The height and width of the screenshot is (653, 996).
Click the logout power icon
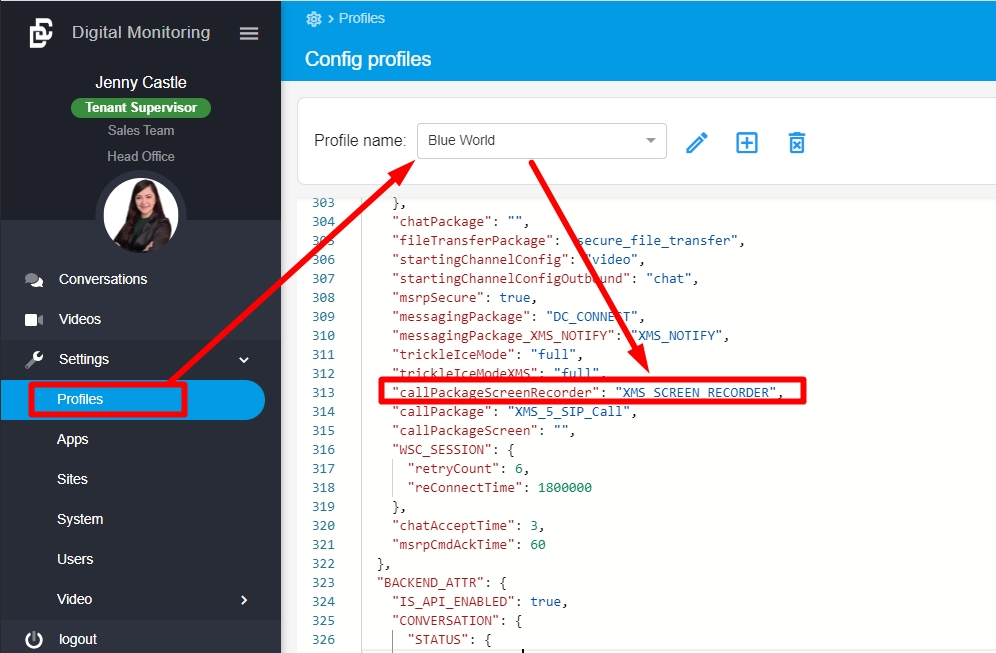34,640
